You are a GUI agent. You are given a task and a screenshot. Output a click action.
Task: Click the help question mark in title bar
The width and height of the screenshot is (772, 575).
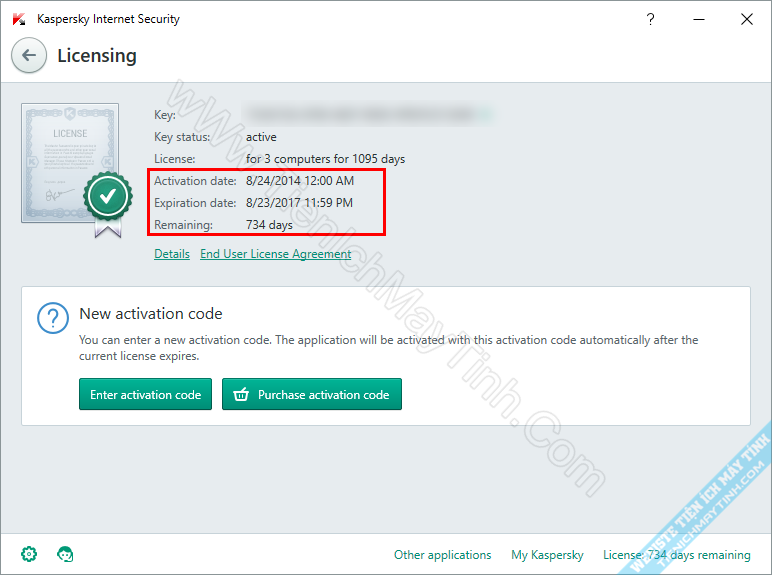click(x=650, y=19)
